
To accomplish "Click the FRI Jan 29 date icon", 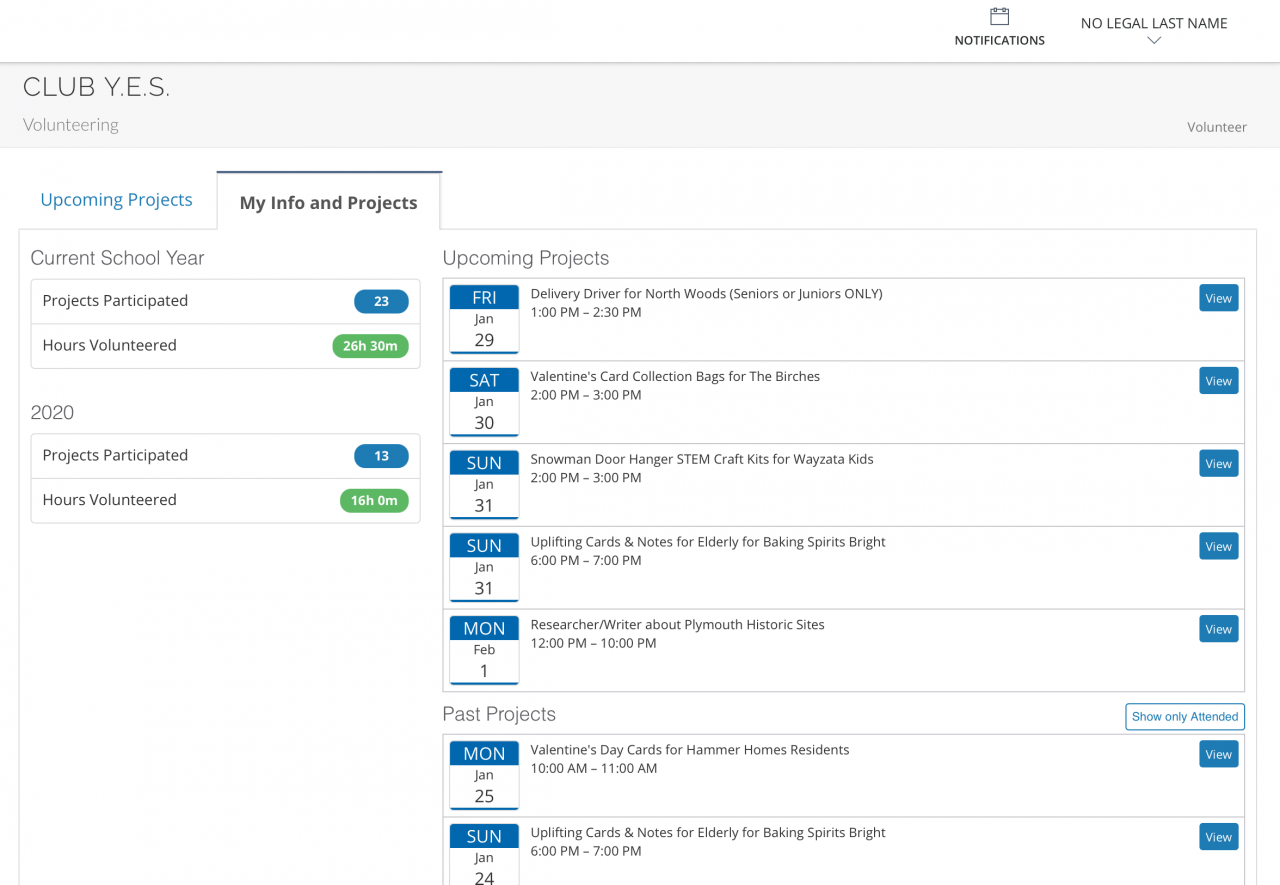I will [484, 319].
